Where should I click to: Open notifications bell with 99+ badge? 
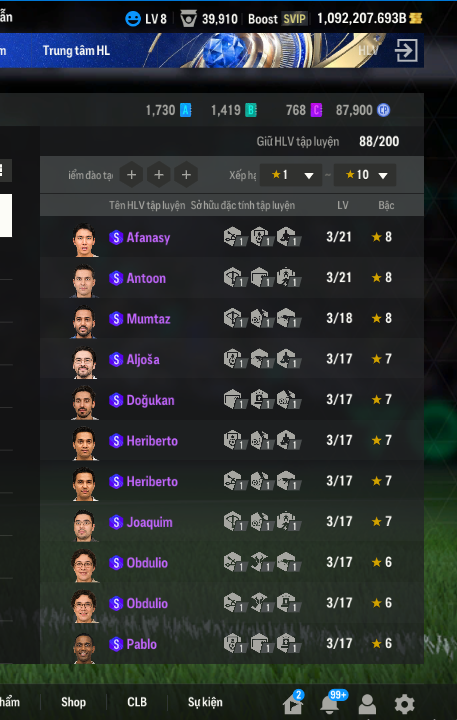[331, 703]
